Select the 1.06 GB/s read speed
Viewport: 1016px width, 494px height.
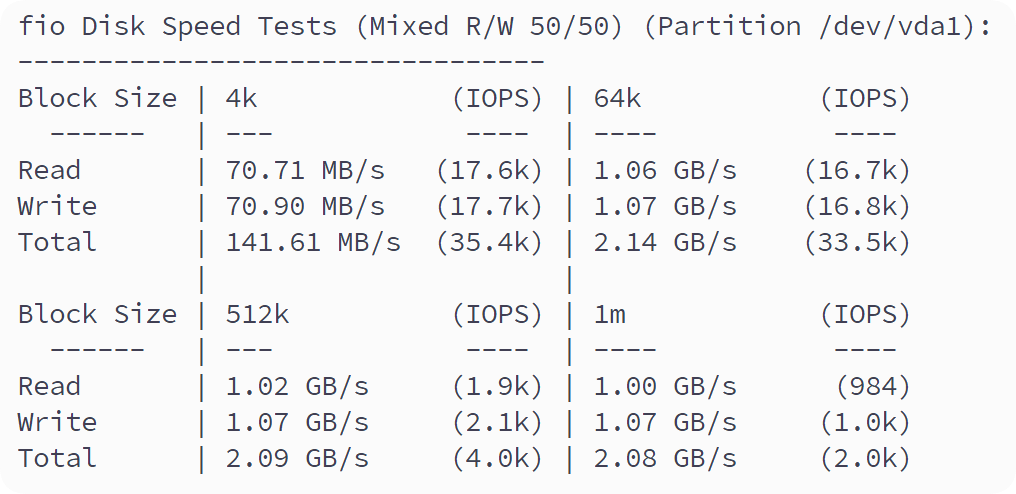(x=665, y=170)
